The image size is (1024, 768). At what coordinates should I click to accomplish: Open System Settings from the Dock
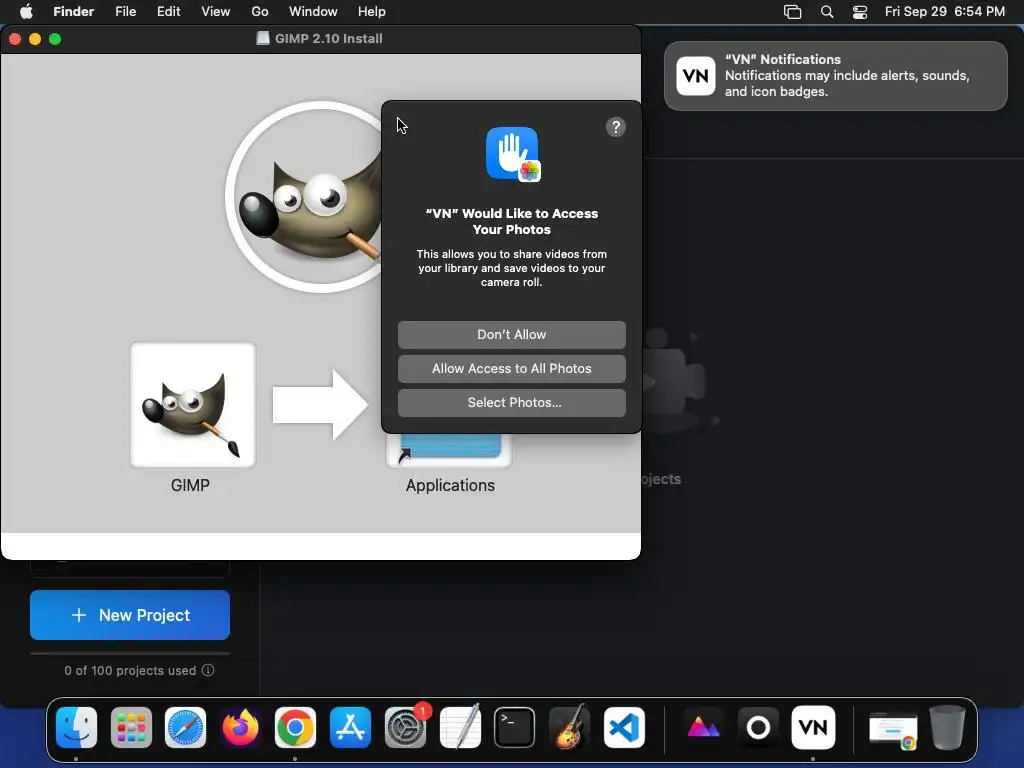[405, 728]
